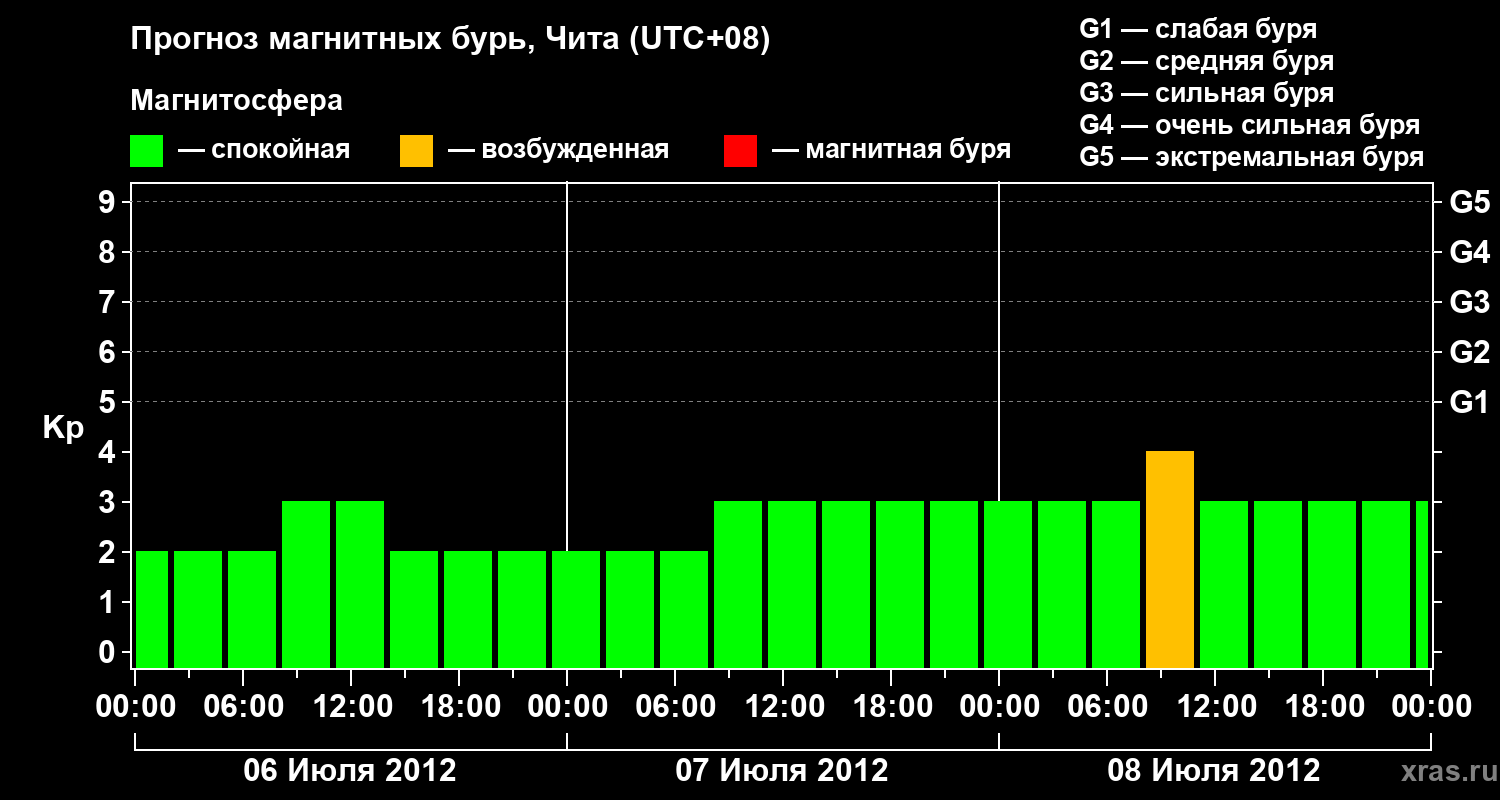1500x800 pixels.
Task: Click the '06:00' time label under 08 July
Action: (x=1108, y=707)
